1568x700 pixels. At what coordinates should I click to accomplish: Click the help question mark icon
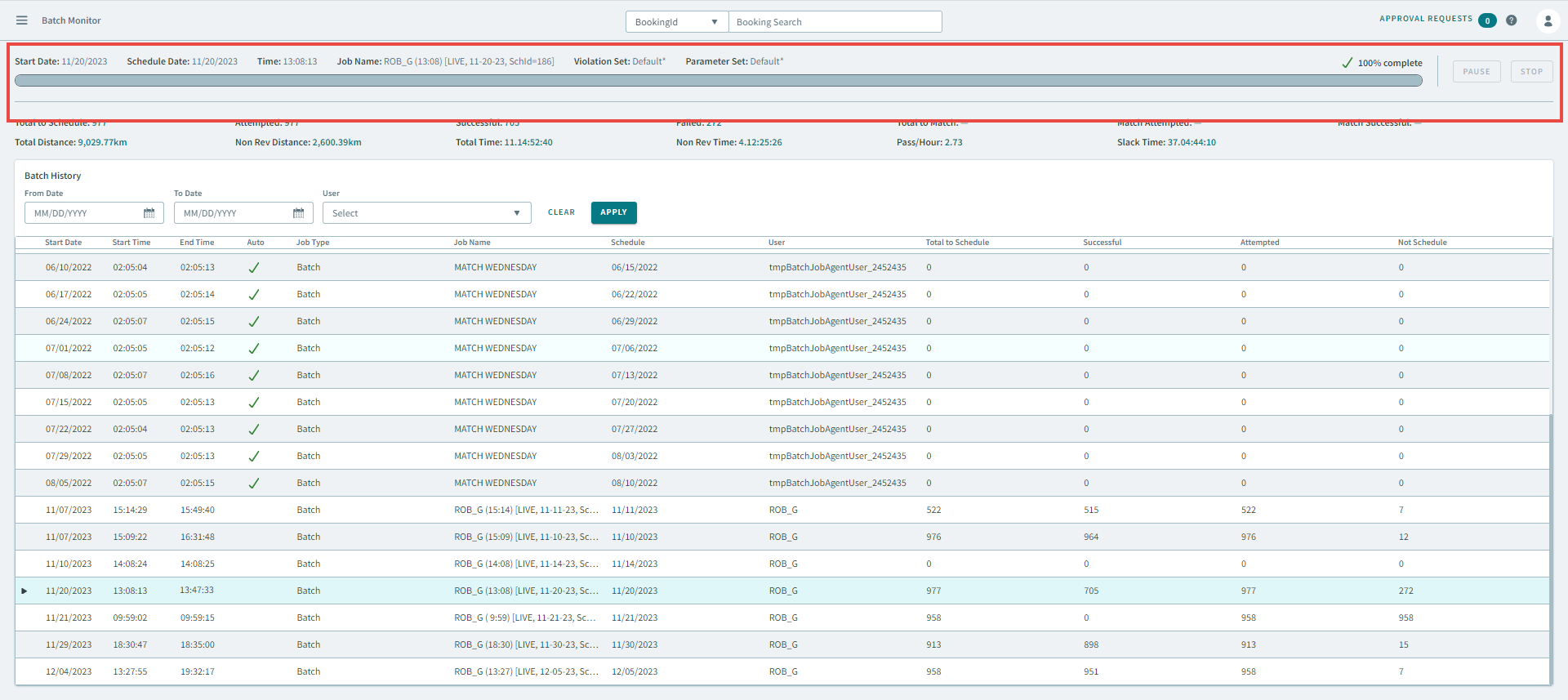(1512, 20)
